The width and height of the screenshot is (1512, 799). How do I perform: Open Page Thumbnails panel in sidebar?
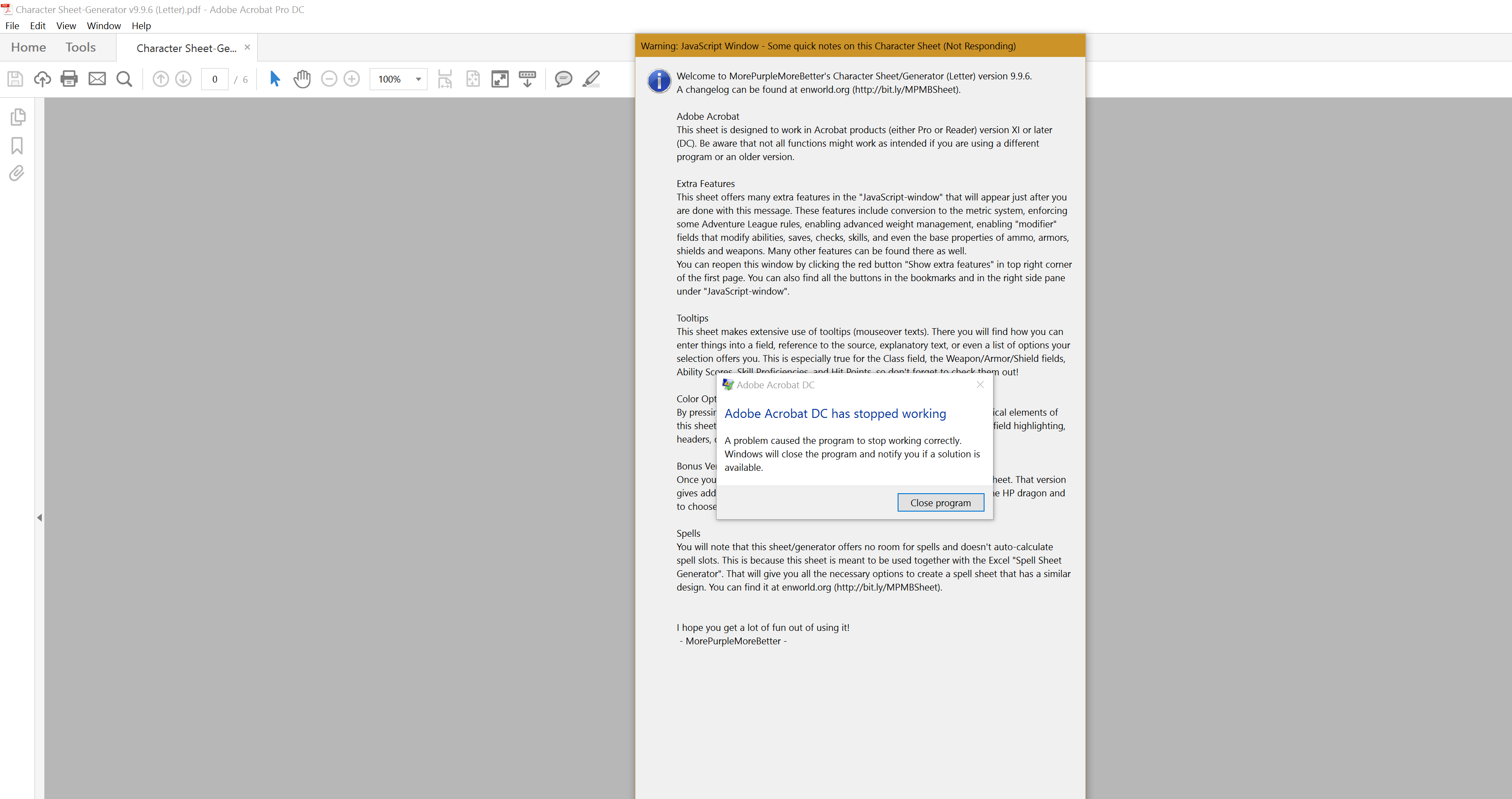point(18,117)
